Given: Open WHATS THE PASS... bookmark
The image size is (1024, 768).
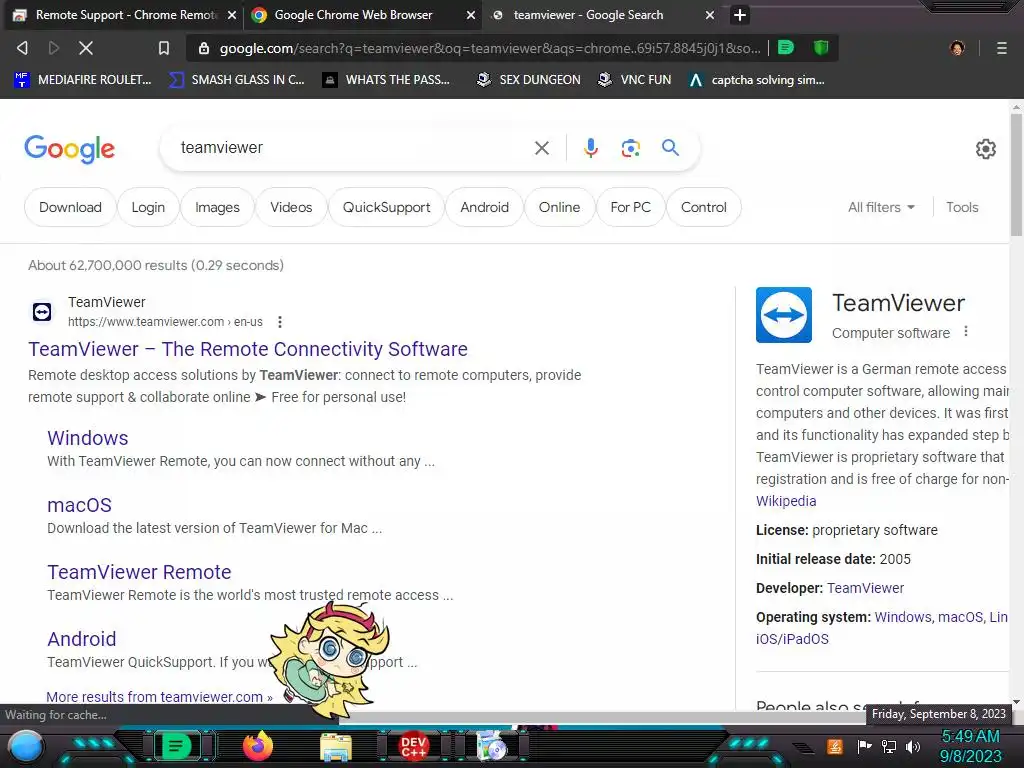Looking at the screenshot, I should (x=387, y=80).
